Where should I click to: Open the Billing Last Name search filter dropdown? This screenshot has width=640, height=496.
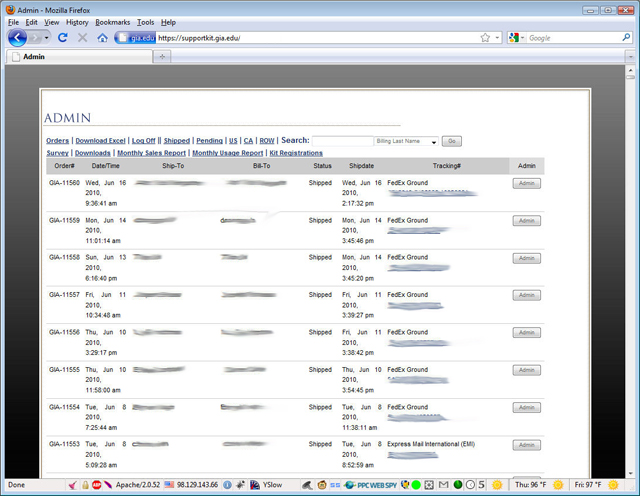click(x=407, y=141)
